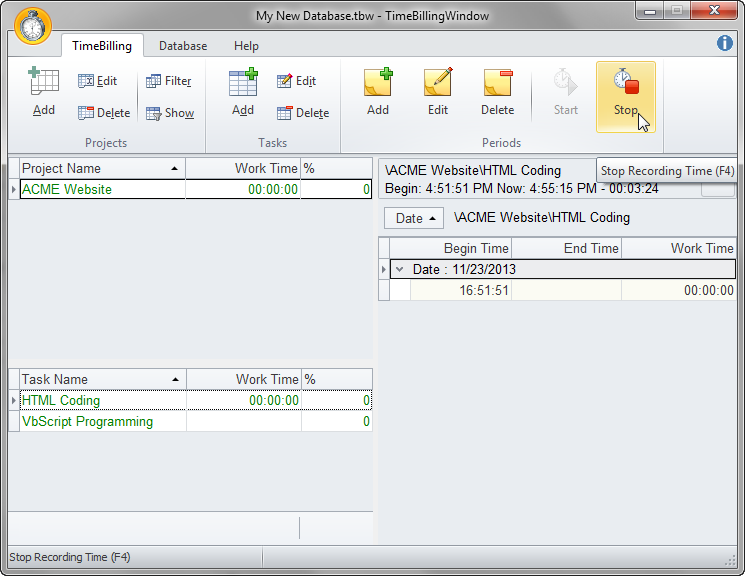Image resolution: width=745 pixels, height=576 pixels.
Task: Collapse the Date : 11/23/2013 group
Action: pyautogui.click(x=399, y=270)
